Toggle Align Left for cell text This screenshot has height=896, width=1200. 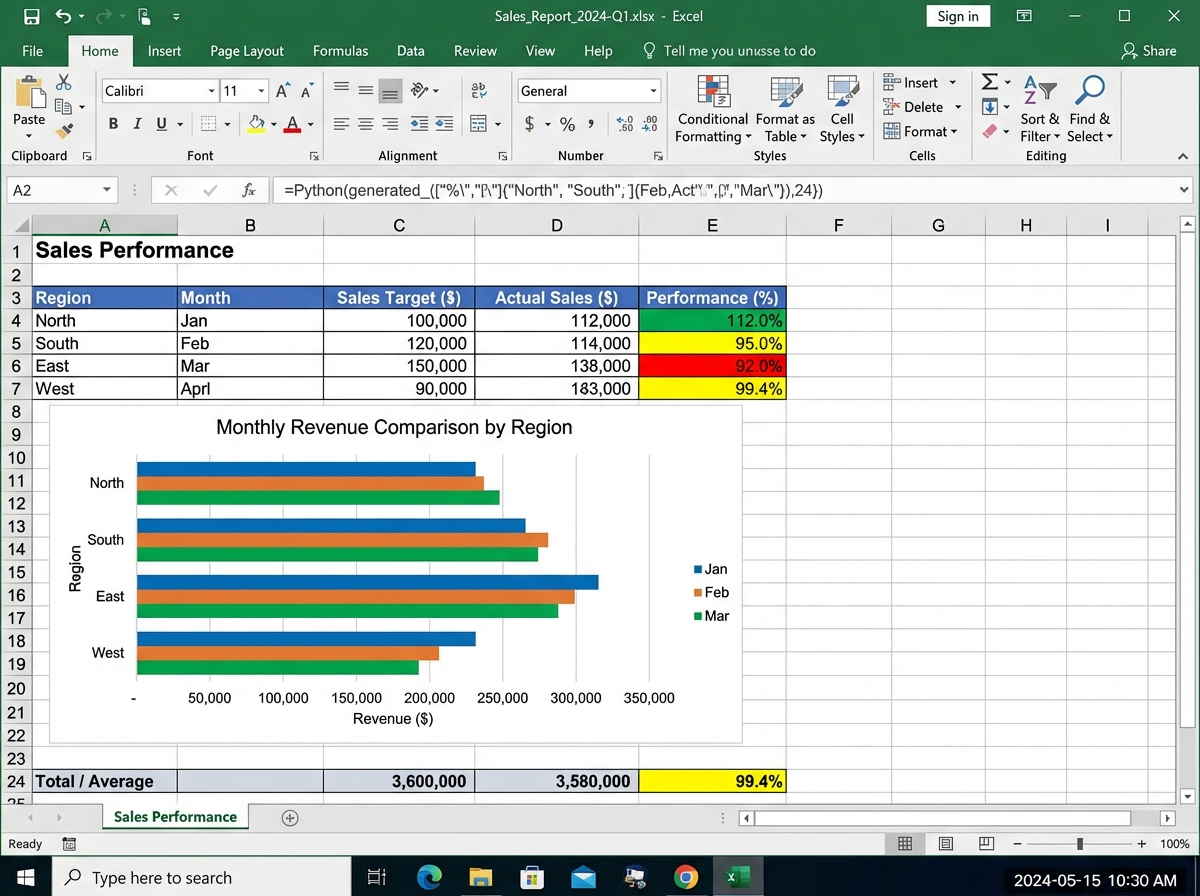click(341, 124)
